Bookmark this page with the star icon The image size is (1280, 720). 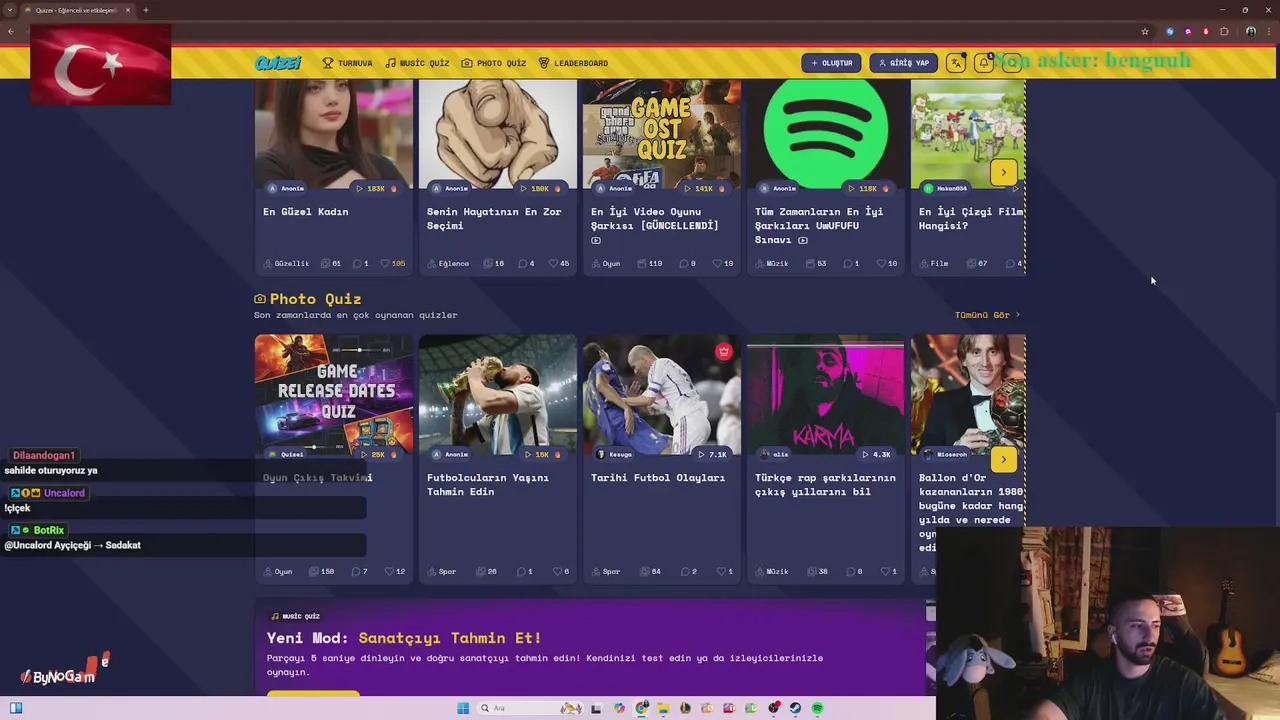coord(1145,31)
